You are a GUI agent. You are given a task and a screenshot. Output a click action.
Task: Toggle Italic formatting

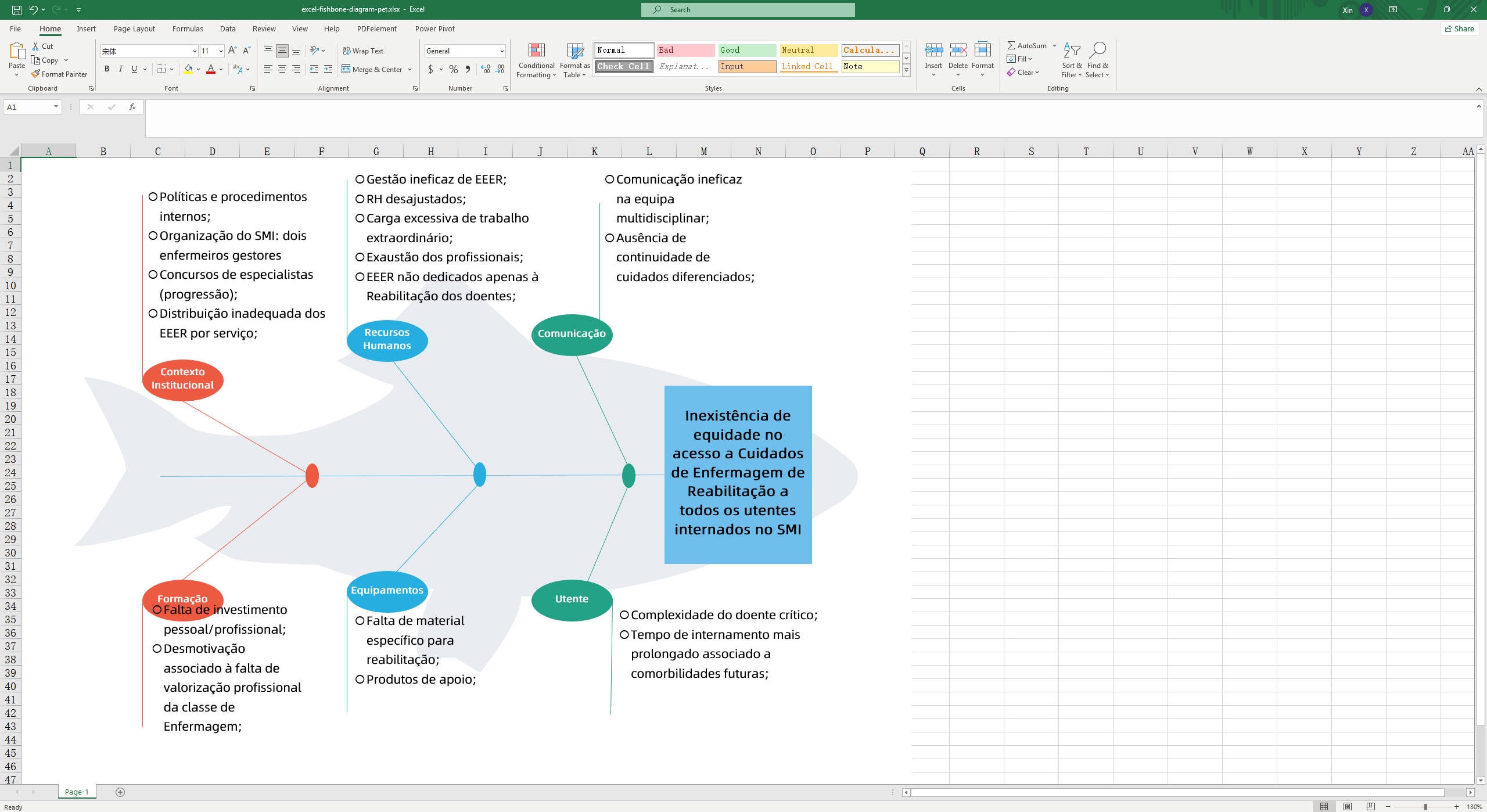point(121,69)
